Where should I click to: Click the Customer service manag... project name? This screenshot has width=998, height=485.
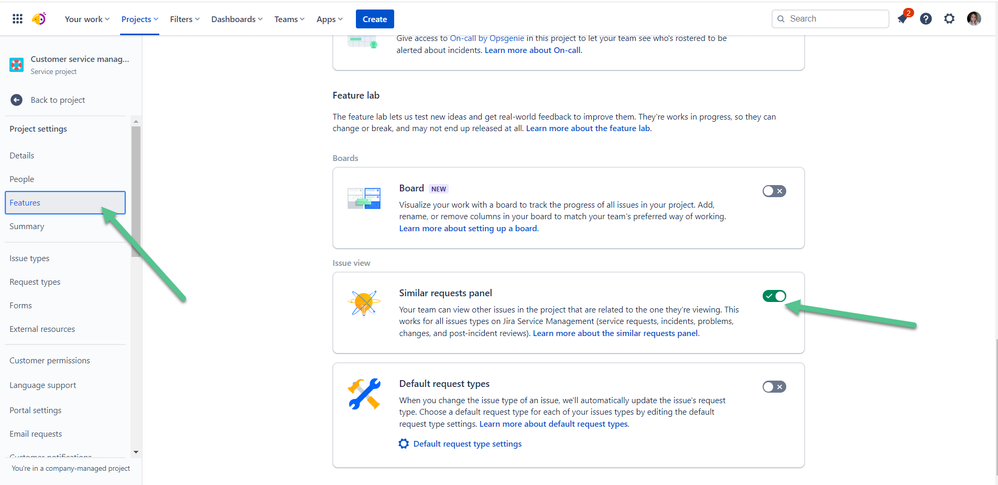[80, 59]
